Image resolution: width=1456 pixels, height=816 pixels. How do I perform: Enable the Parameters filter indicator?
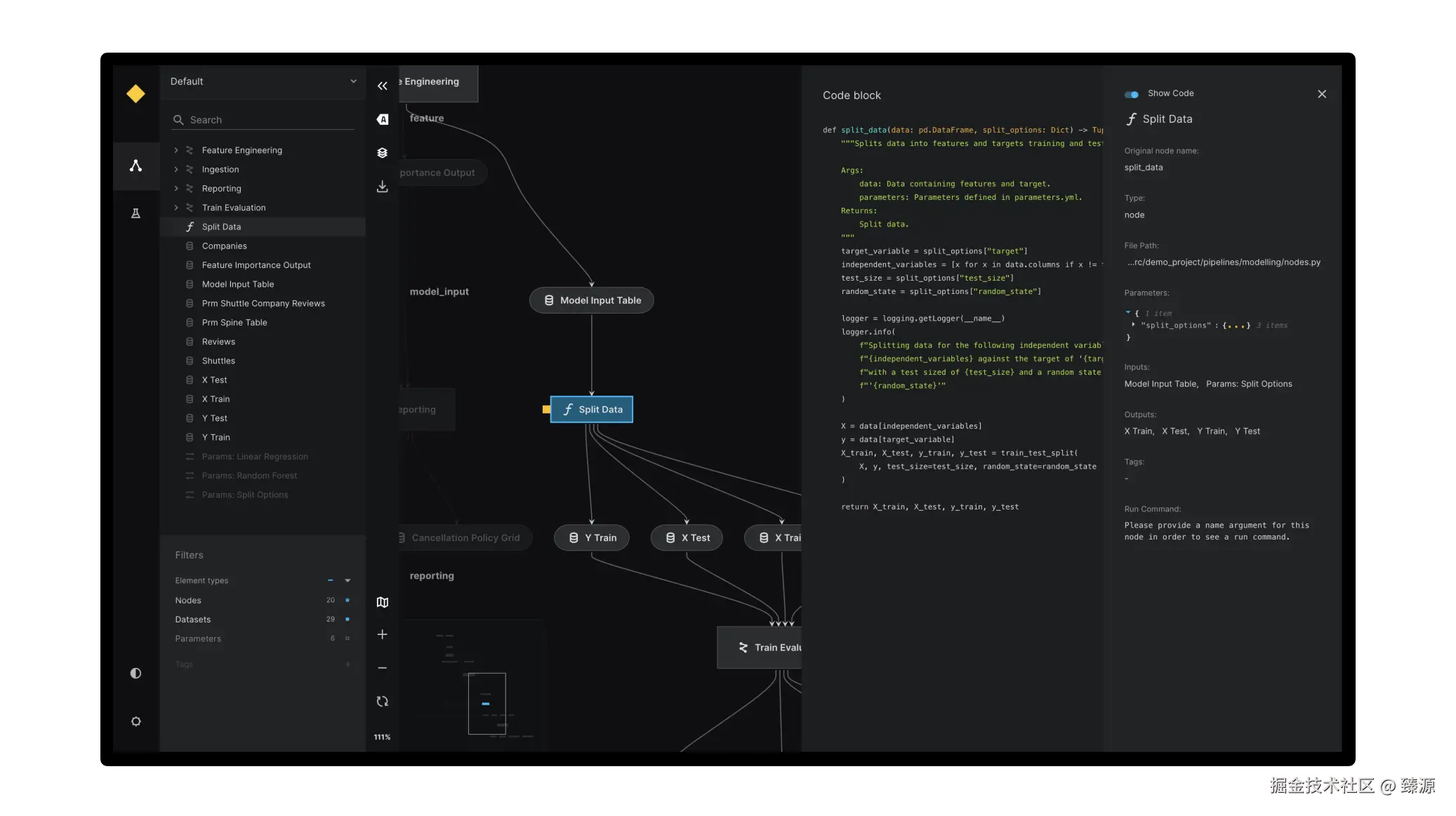point(347,638)
